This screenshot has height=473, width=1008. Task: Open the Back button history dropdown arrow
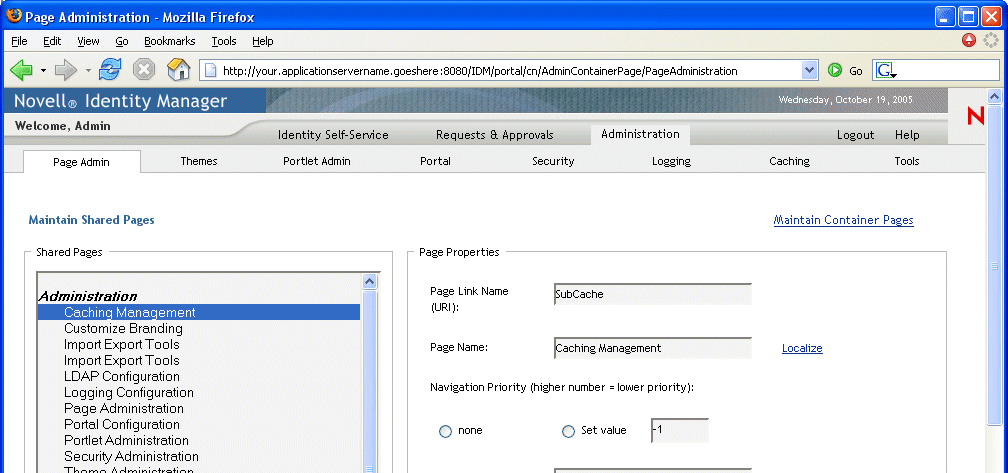tap(43, 71)
